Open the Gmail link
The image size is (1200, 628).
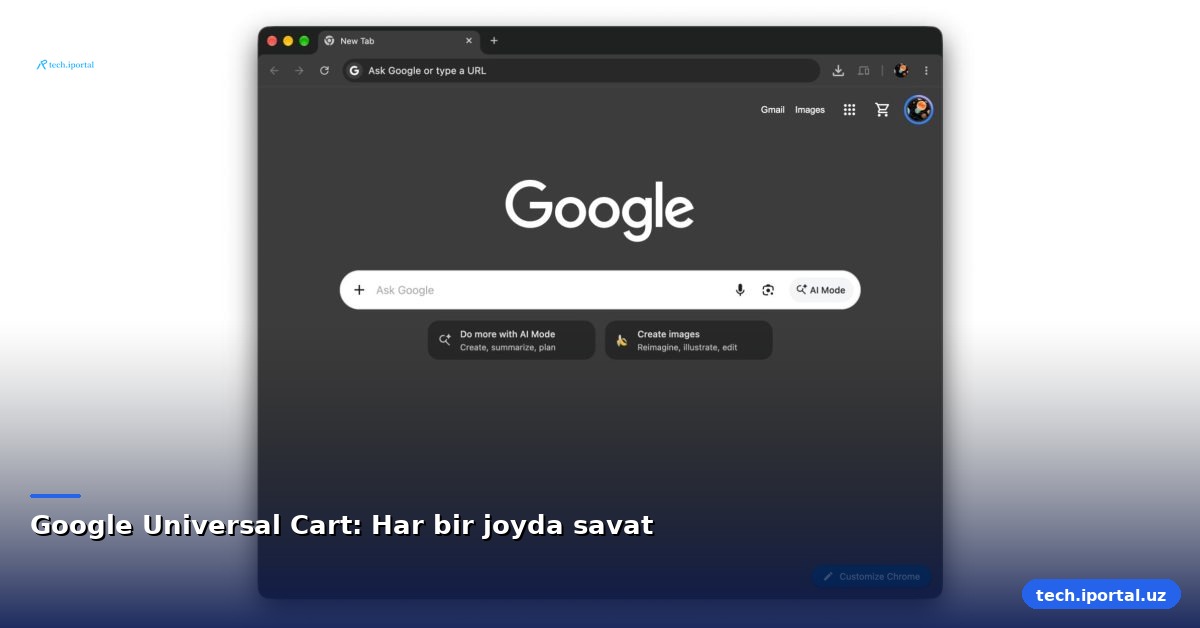click(x=773, y=110)
